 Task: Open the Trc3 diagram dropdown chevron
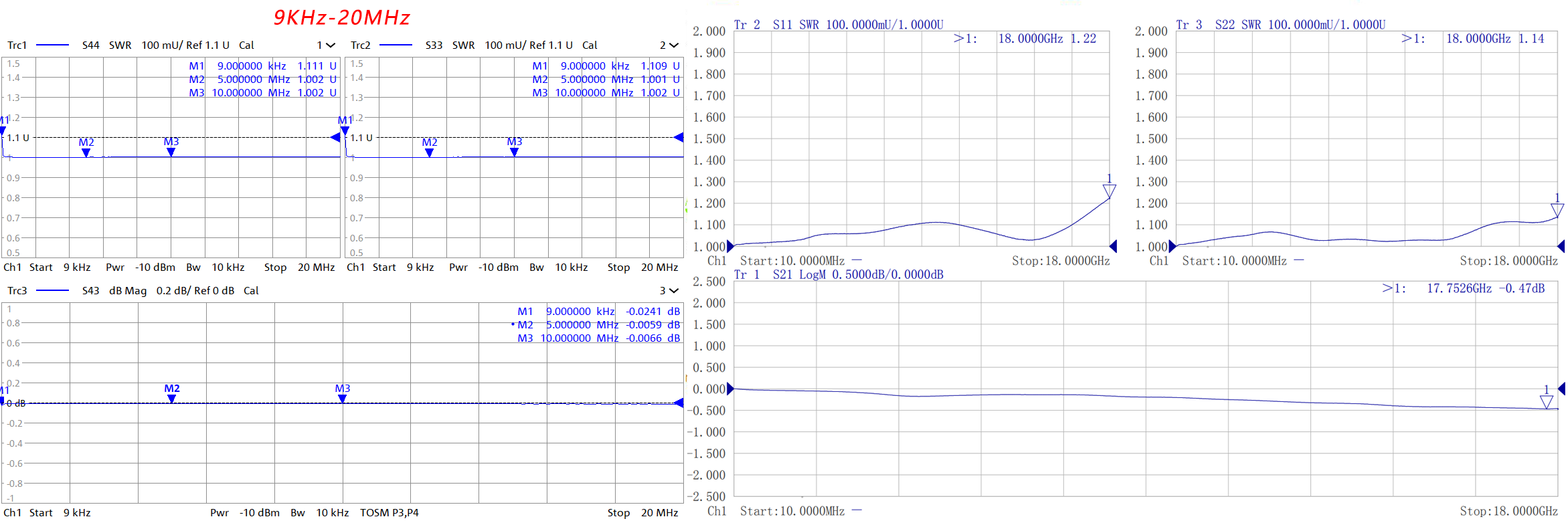(673, 291)
